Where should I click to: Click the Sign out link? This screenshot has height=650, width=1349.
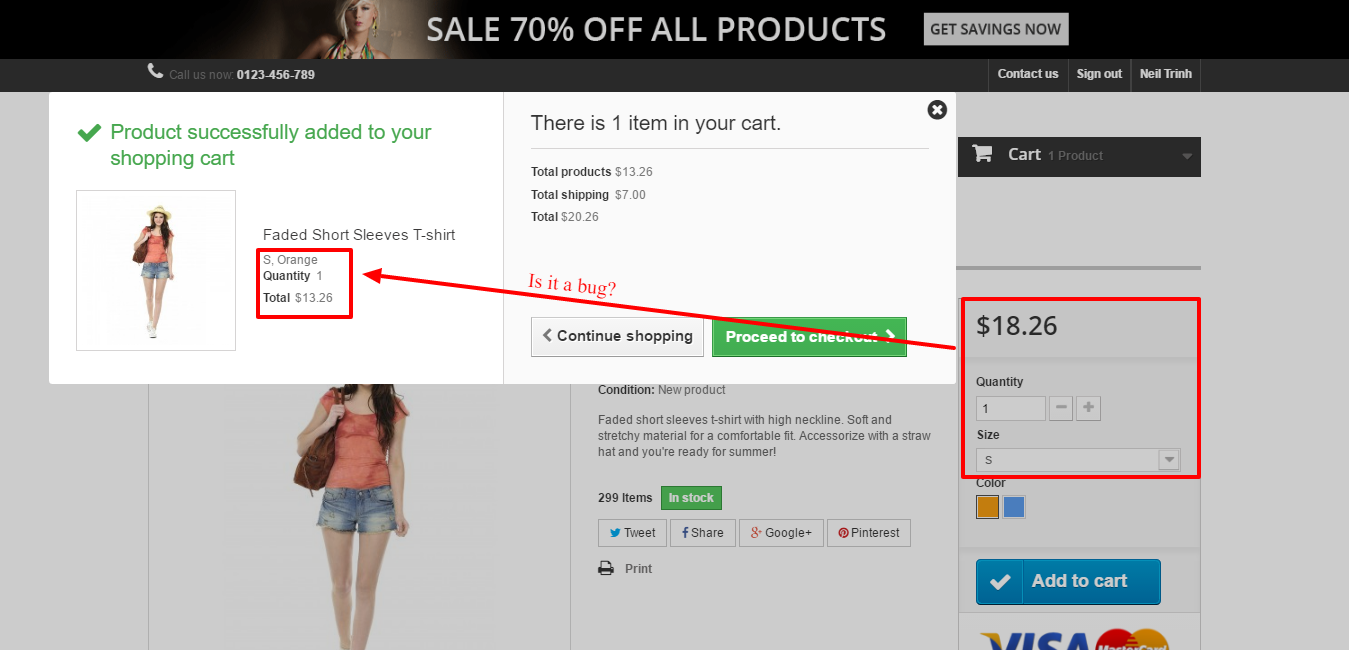click(x=1099, y=74)
